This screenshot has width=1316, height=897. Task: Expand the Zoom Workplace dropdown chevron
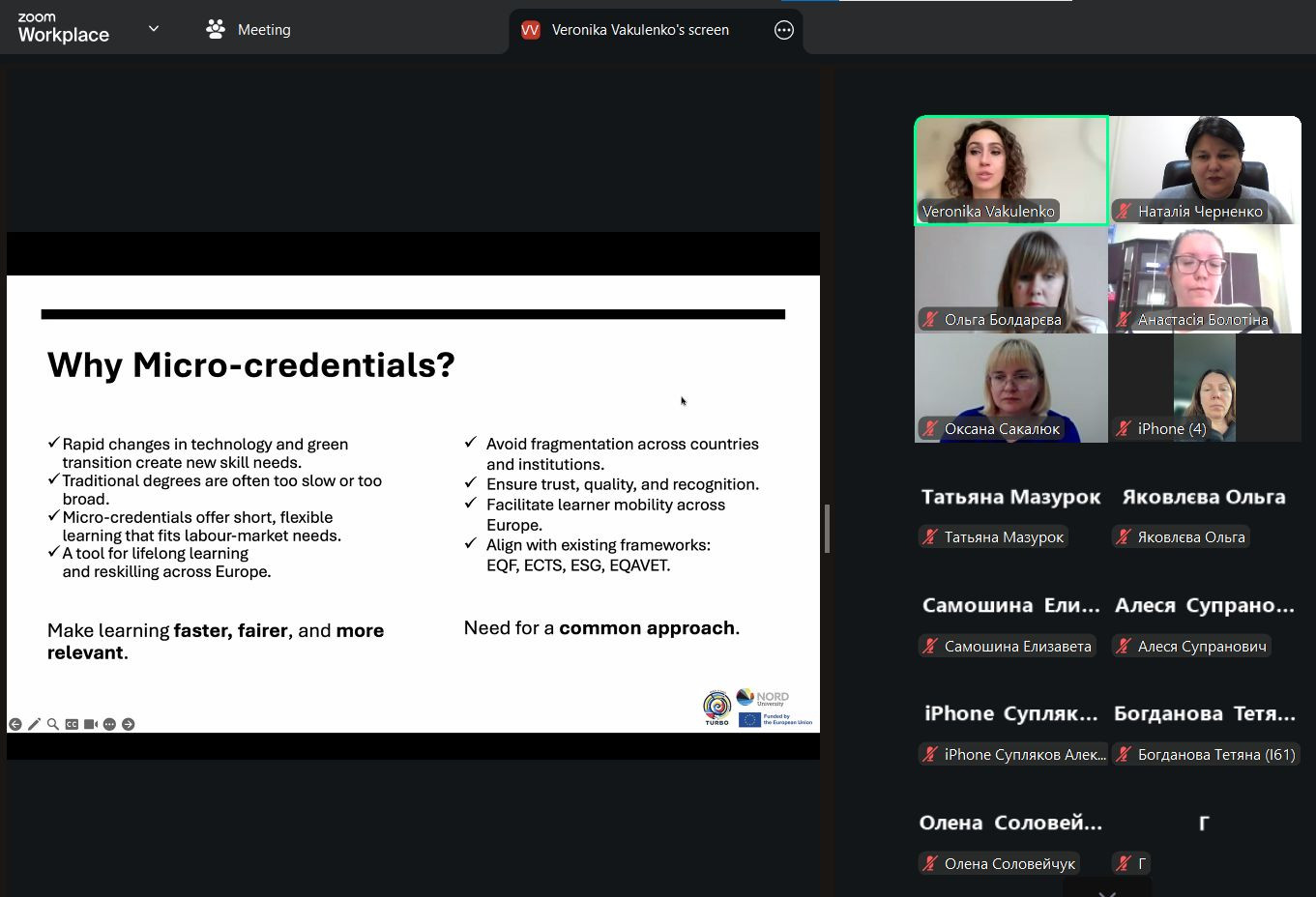pyautogui.click(x=154, y=29)
